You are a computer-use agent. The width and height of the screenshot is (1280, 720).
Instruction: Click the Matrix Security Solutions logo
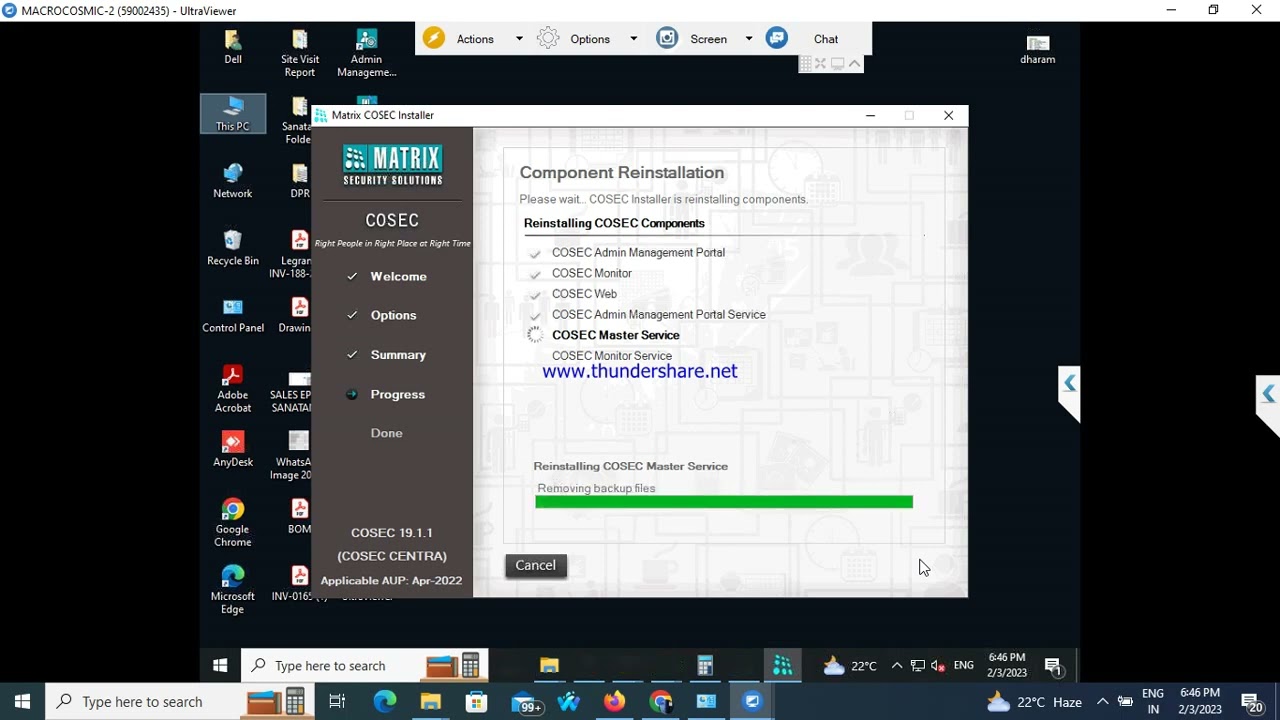coord(392,165)
